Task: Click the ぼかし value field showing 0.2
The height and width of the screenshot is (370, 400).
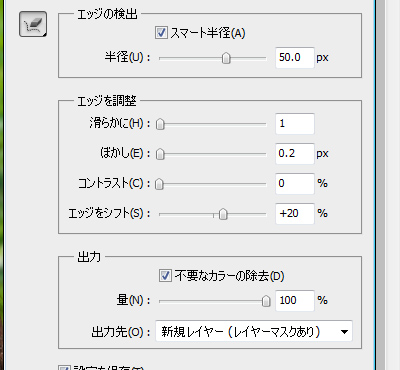Action: [x=295, y=154]
